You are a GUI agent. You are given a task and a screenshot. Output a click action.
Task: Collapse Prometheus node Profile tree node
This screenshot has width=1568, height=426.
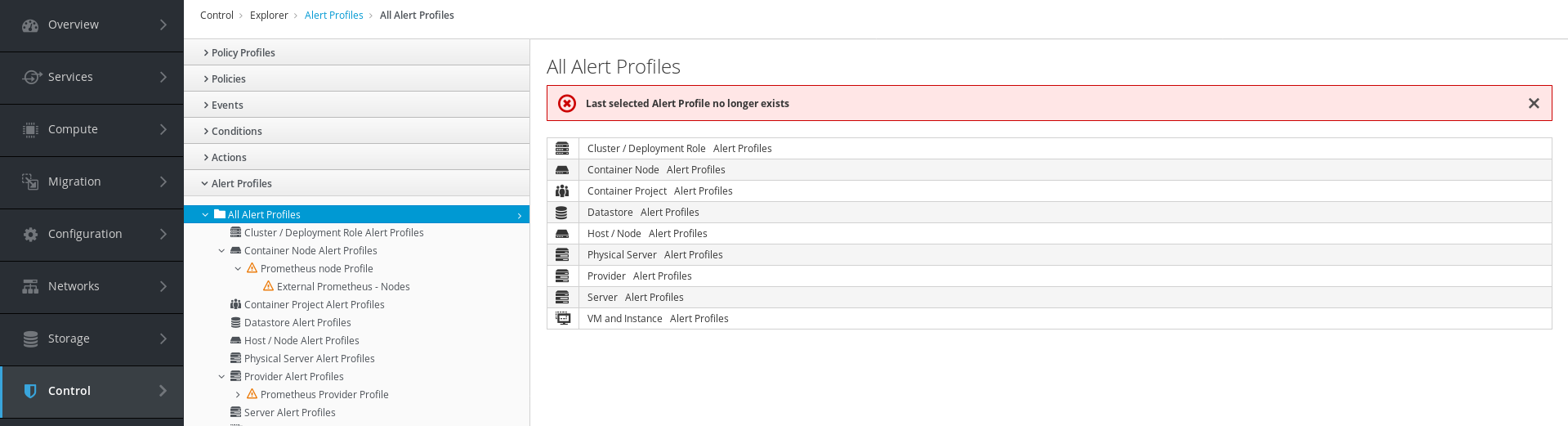coord(238,269)
